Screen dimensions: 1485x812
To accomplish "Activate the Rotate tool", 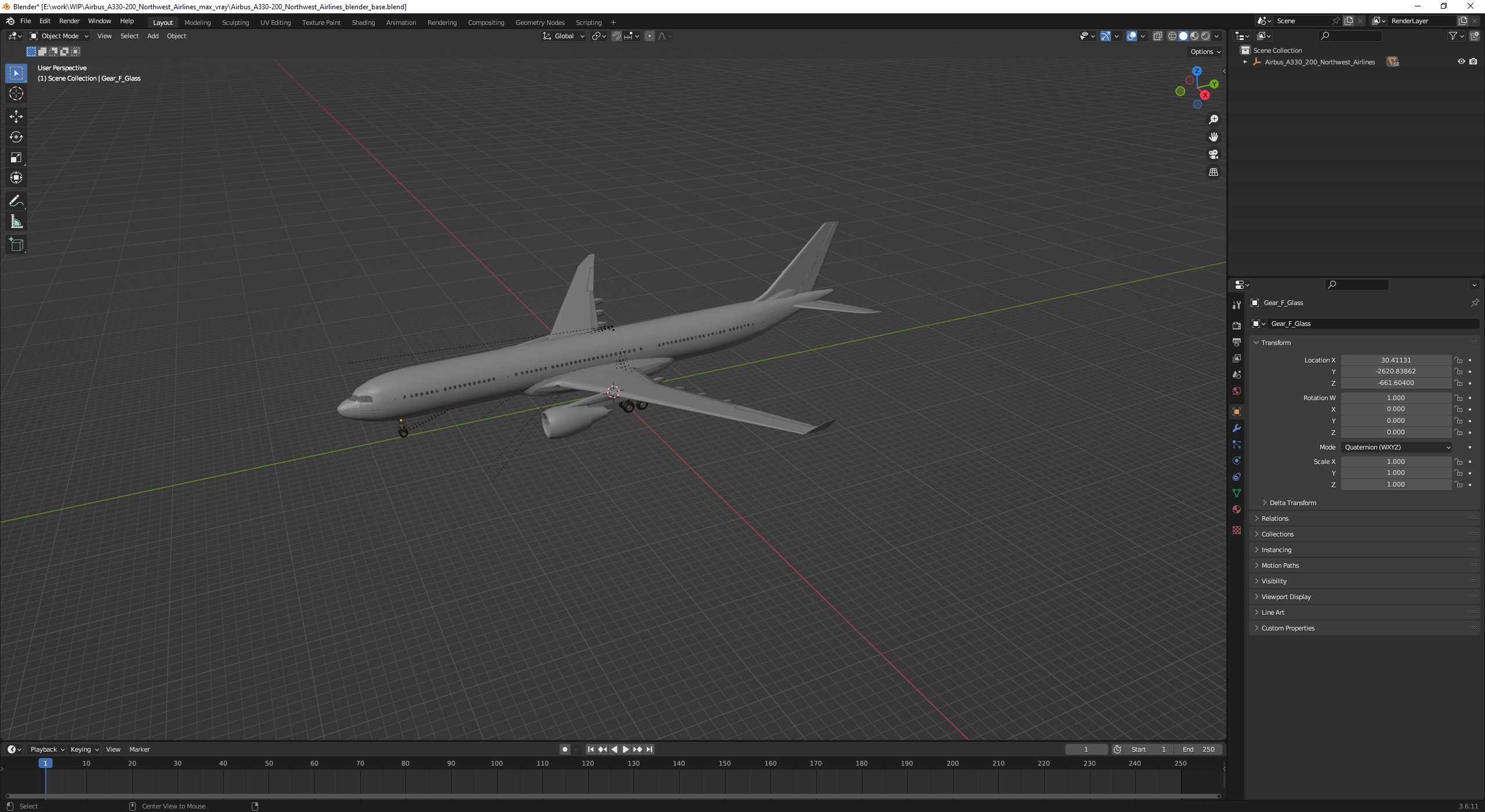I will [x=16, y=137].
